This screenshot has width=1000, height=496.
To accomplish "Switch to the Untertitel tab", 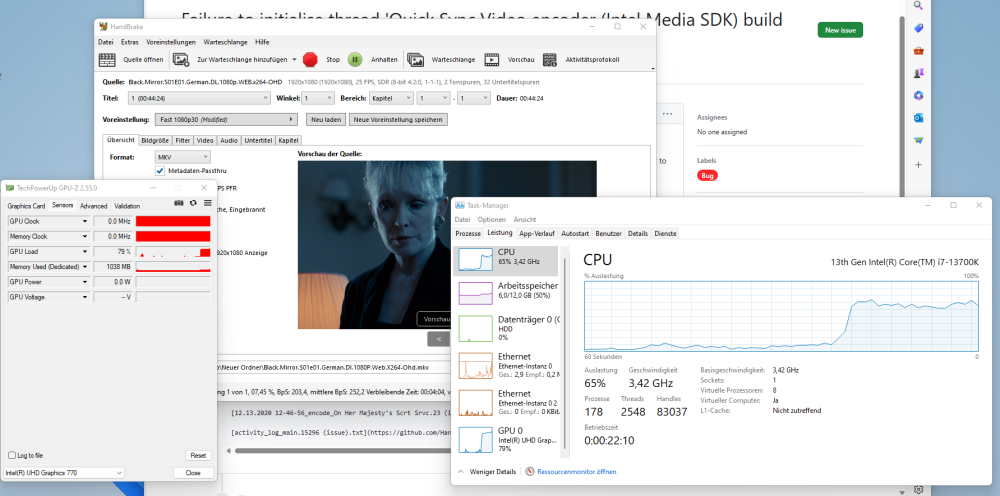I will (x=258, y=140).
